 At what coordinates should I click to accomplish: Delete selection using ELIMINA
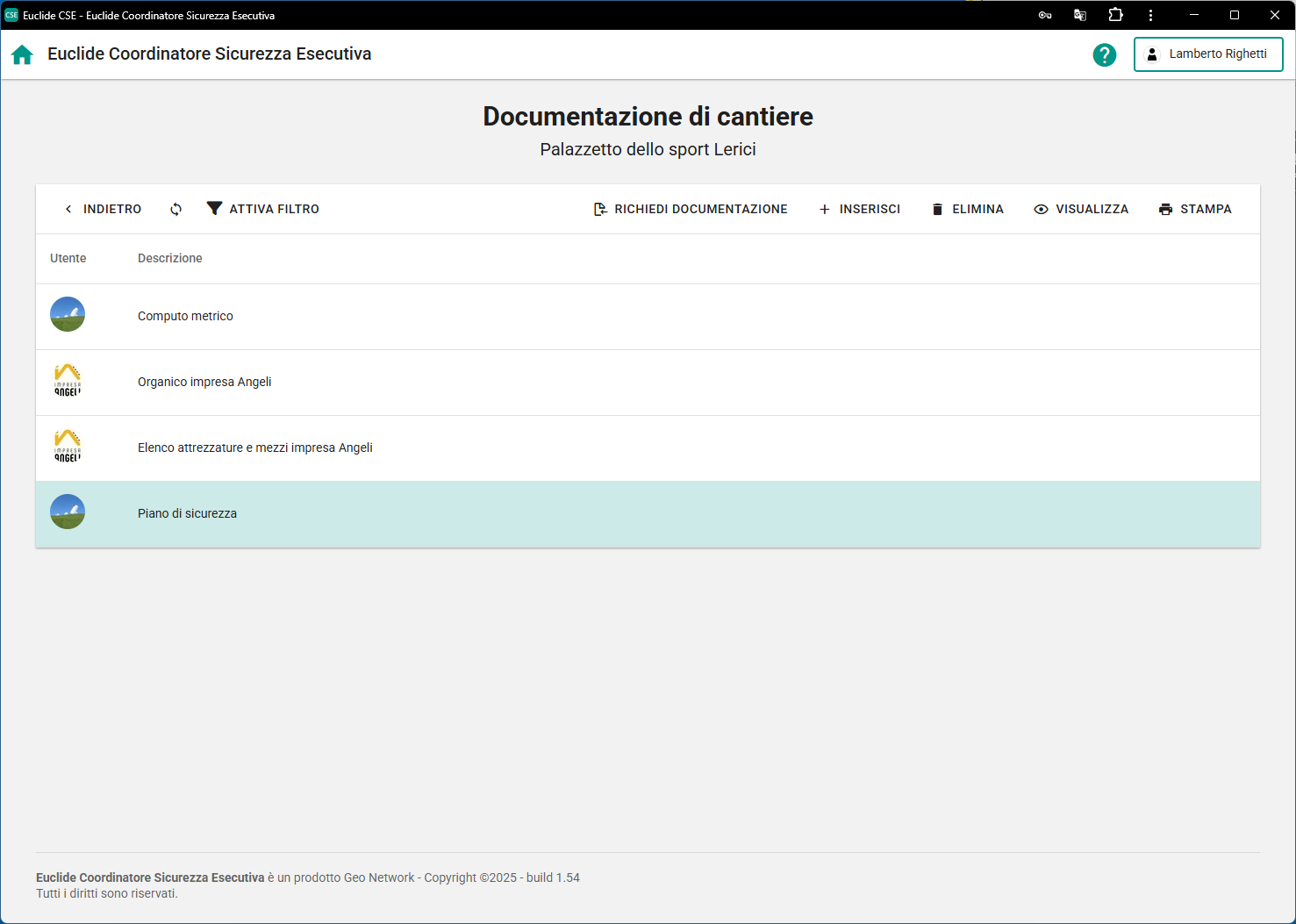pos(967,209)
